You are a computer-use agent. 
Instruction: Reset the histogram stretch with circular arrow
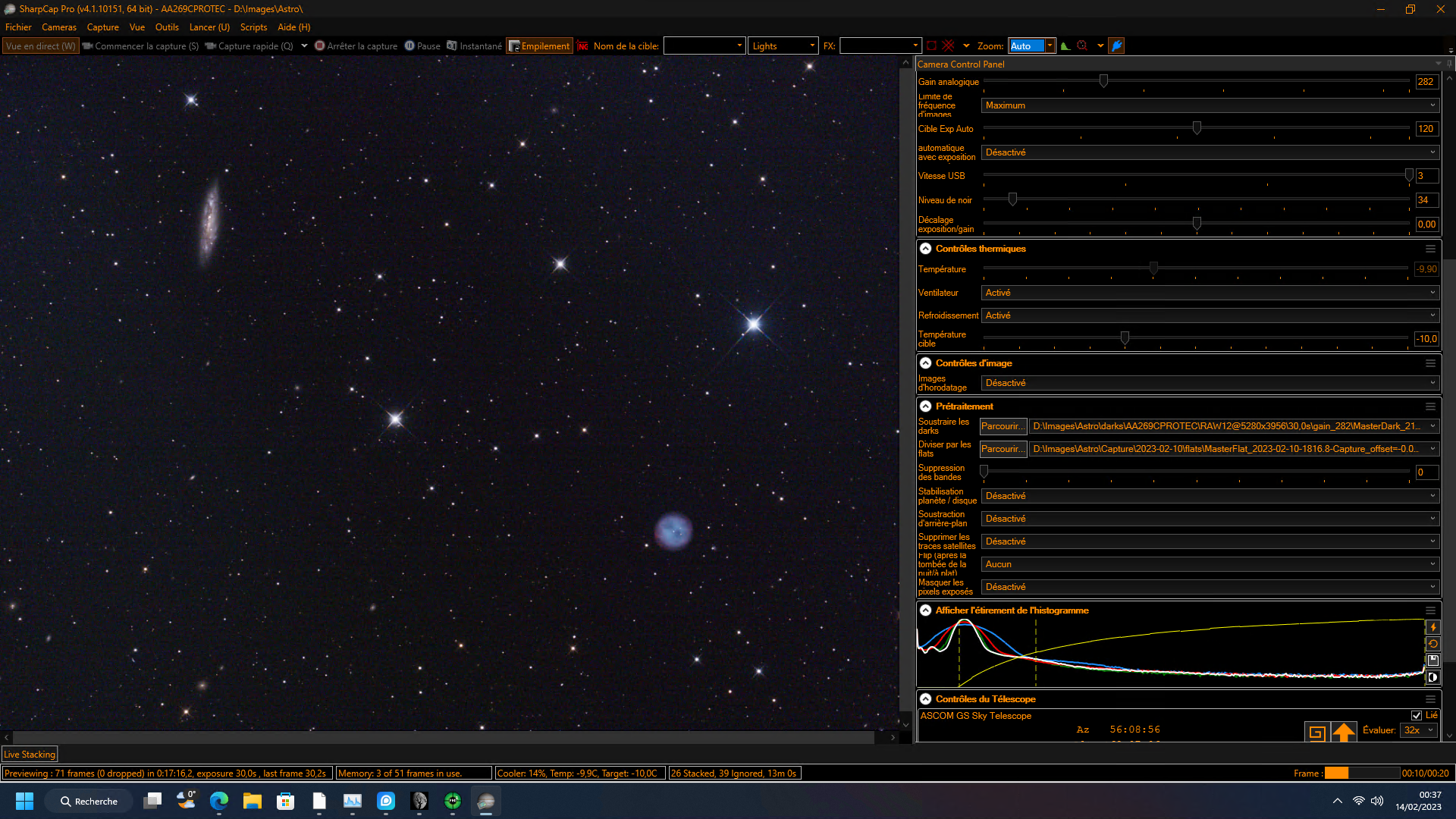pos(1432,645)
